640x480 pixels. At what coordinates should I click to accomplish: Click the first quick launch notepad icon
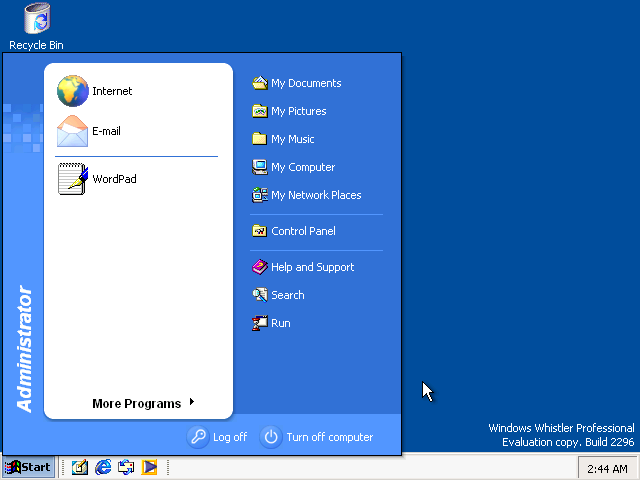click(80, 467)
